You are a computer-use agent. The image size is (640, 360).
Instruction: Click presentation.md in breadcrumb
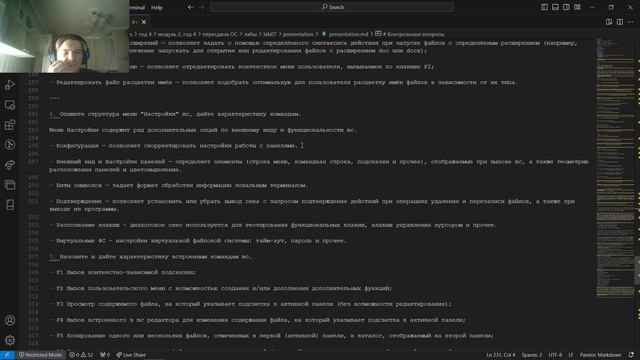tap(348, 34)
